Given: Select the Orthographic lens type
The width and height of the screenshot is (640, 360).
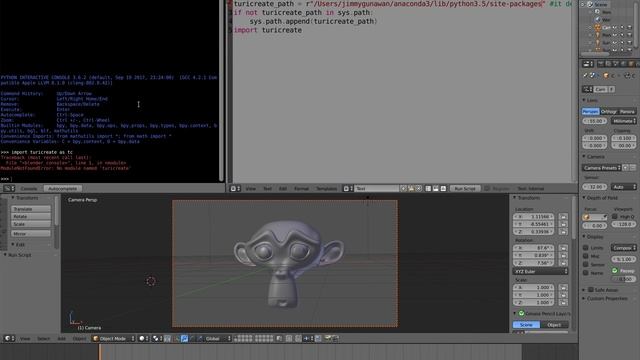Looking at the screenshot, I should click(609, 111).
